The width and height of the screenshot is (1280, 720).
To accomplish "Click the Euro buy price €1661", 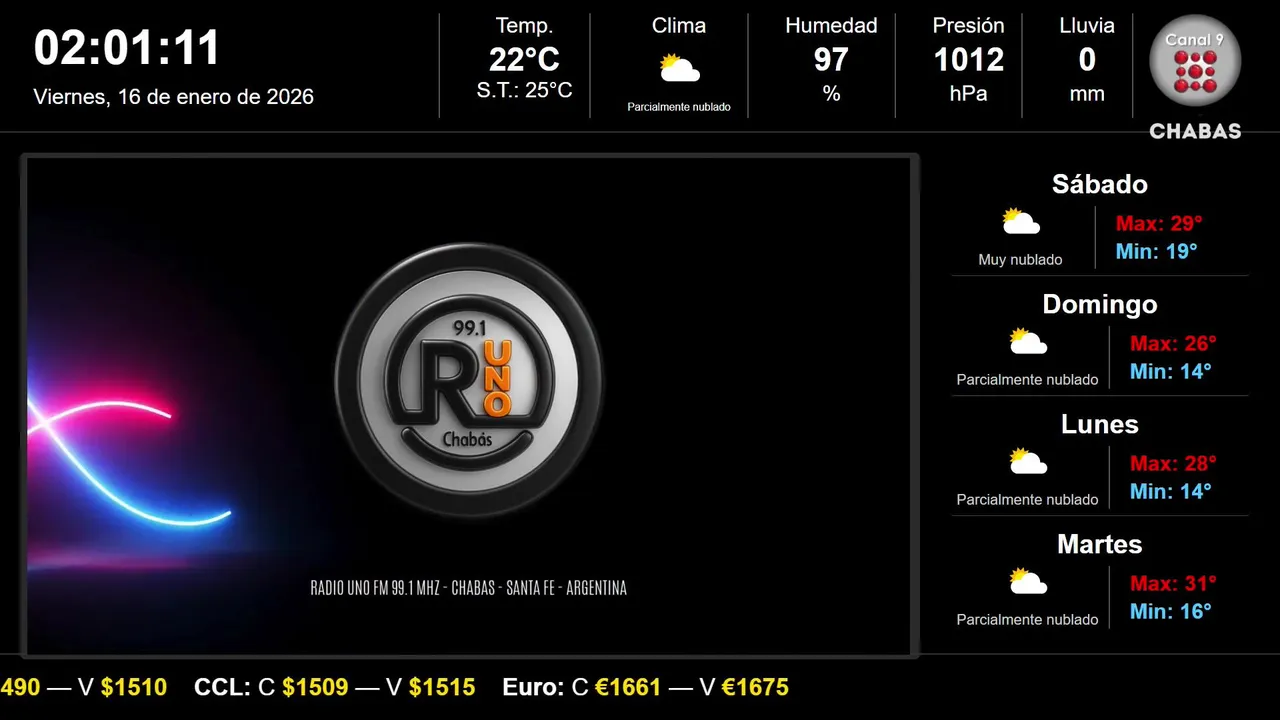I will 628,687.
